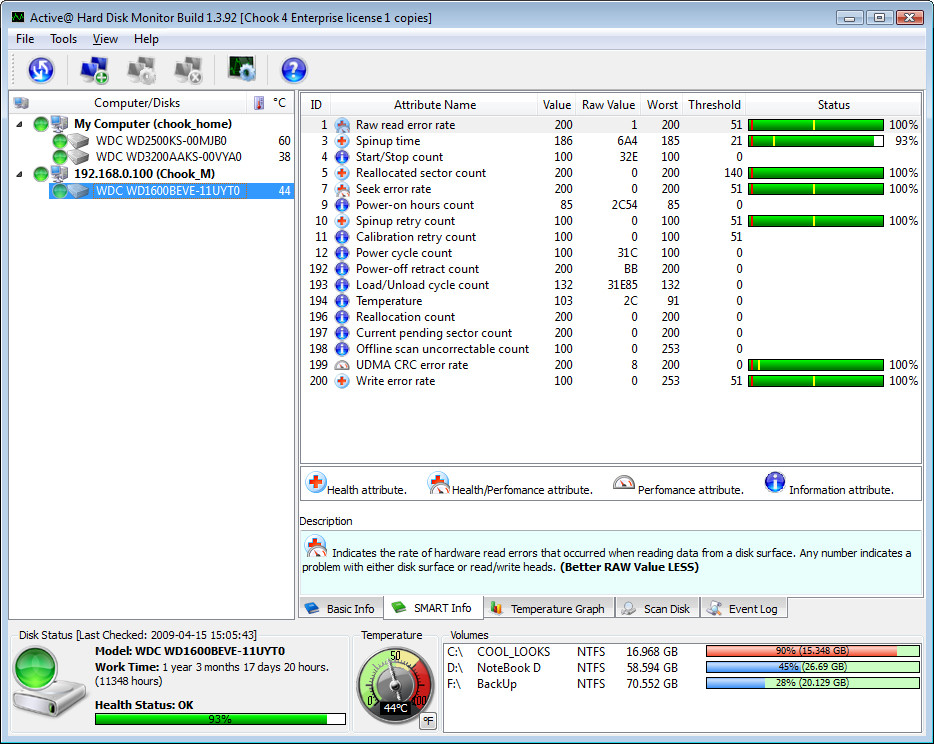The height and width of the screenshot is (744, 934).
Task: Select disk WDC WD2500KS-00MJB0
Action: [x=161, y=141]
